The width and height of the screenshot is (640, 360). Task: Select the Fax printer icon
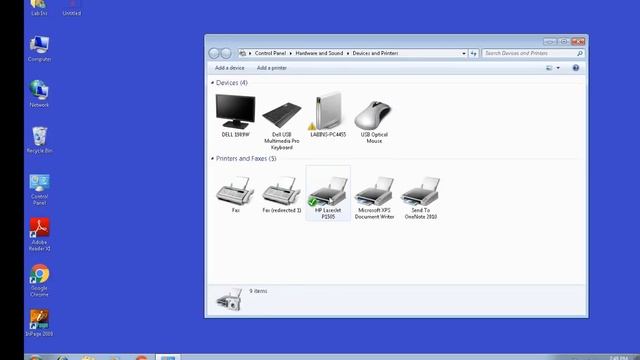click(235, 191)
